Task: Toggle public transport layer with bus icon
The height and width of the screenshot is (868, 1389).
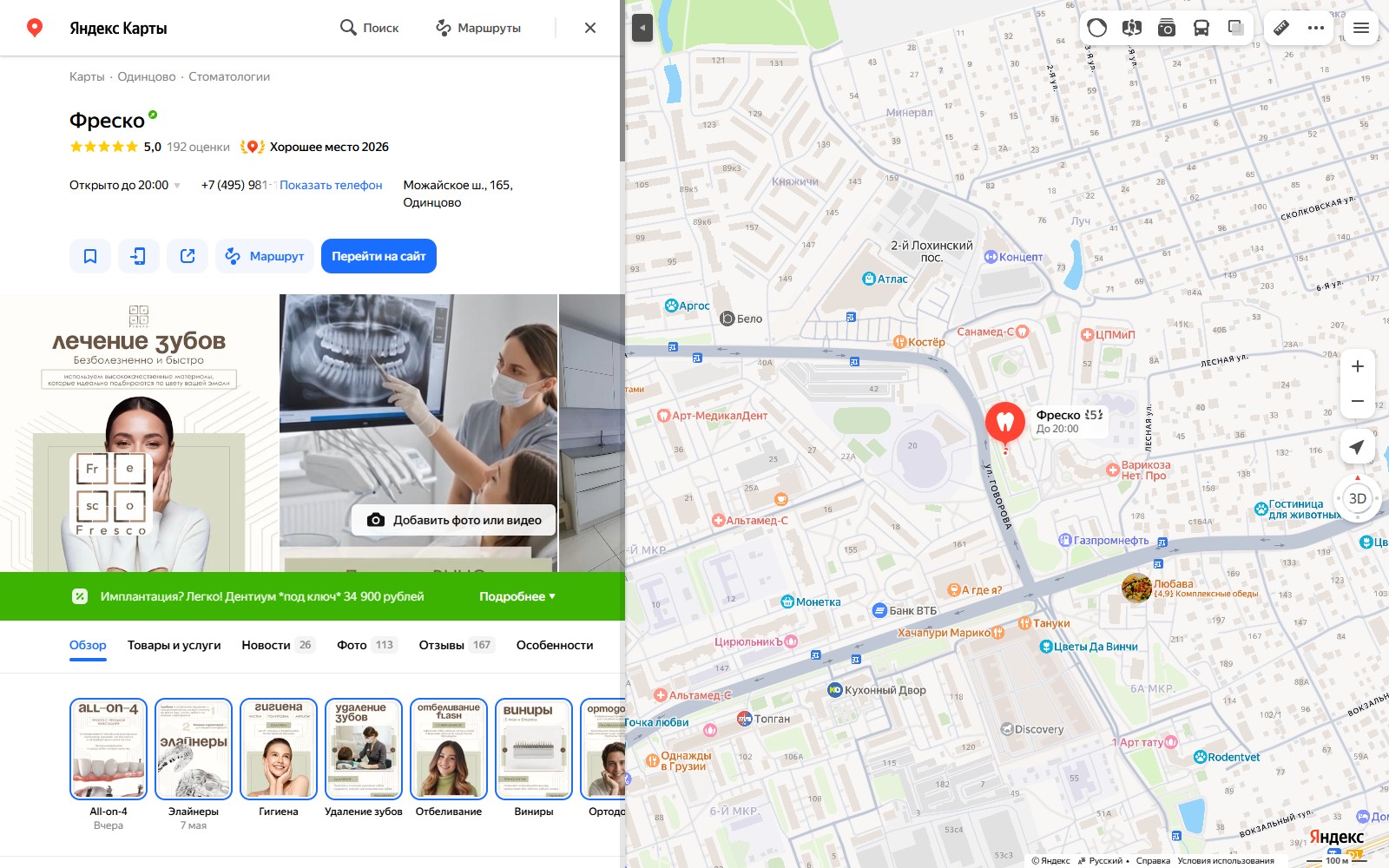Action: 1201,28
